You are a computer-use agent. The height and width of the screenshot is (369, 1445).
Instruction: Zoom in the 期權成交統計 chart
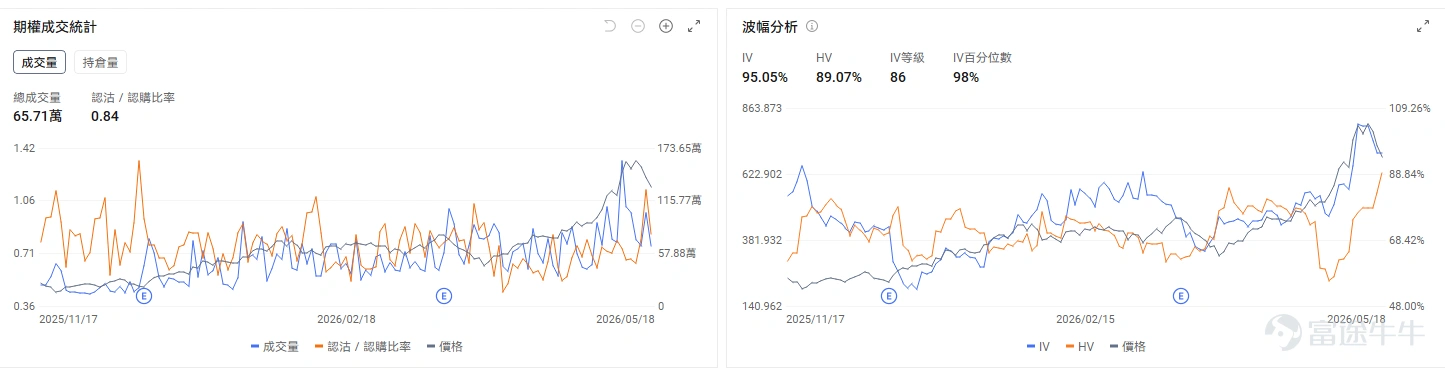pos(666,26)
